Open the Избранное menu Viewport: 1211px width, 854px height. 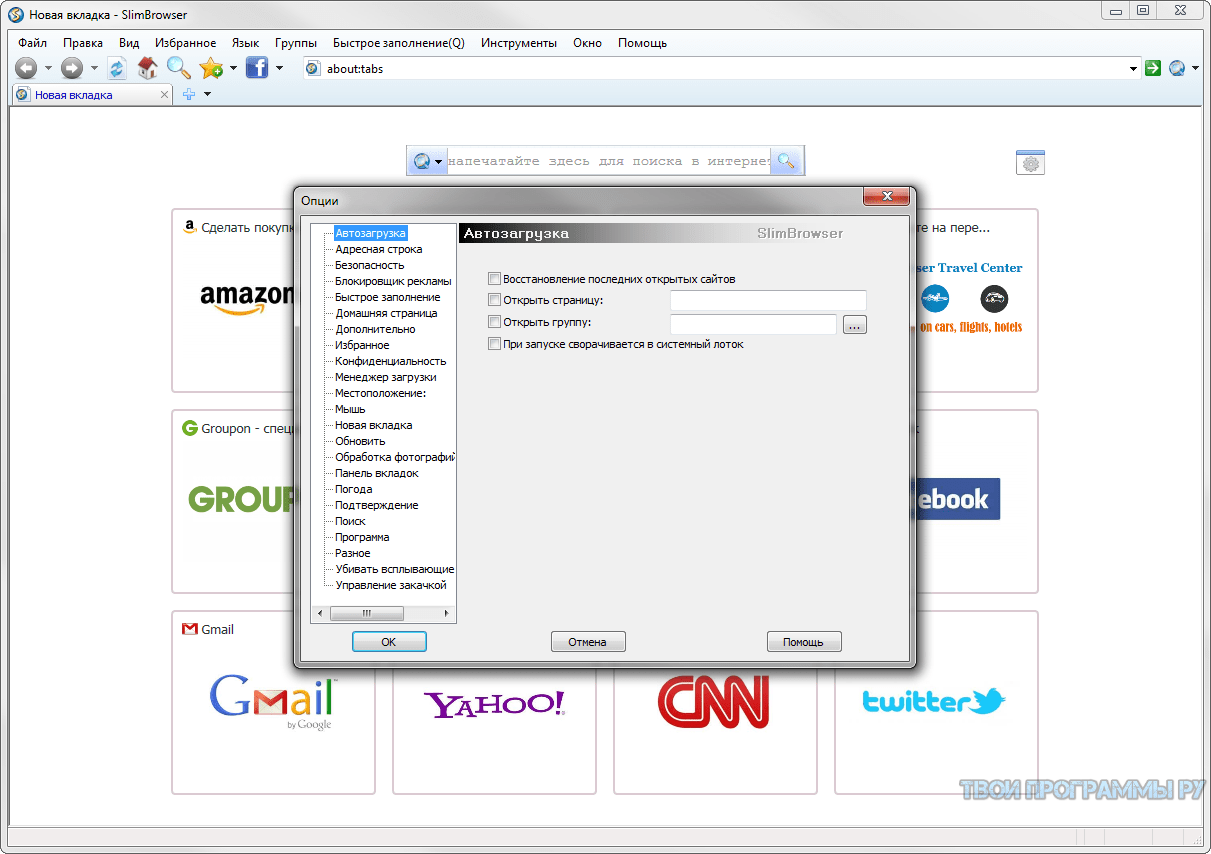(186, 43)
